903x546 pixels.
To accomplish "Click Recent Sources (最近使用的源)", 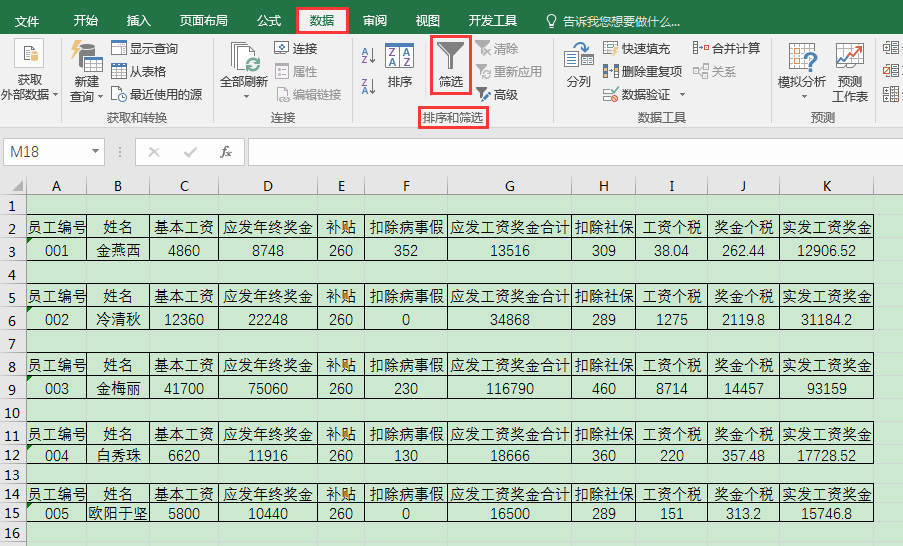I will click(156, 94).
